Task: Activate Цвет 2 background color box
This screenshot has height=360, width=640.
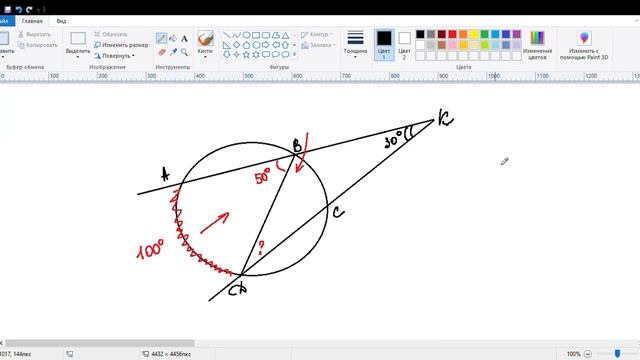Action: (404, 45)
